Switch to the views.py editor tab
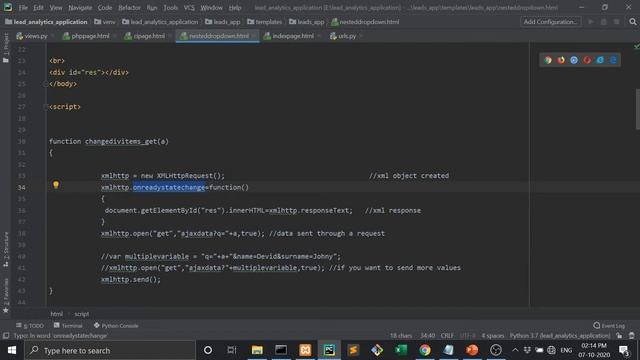 click(x=36, y=36)
